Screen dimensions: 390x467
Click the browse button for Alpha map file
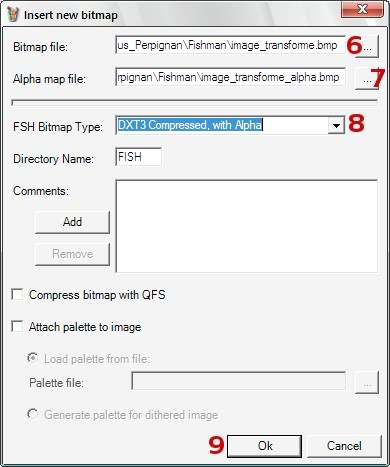point(367,79)
